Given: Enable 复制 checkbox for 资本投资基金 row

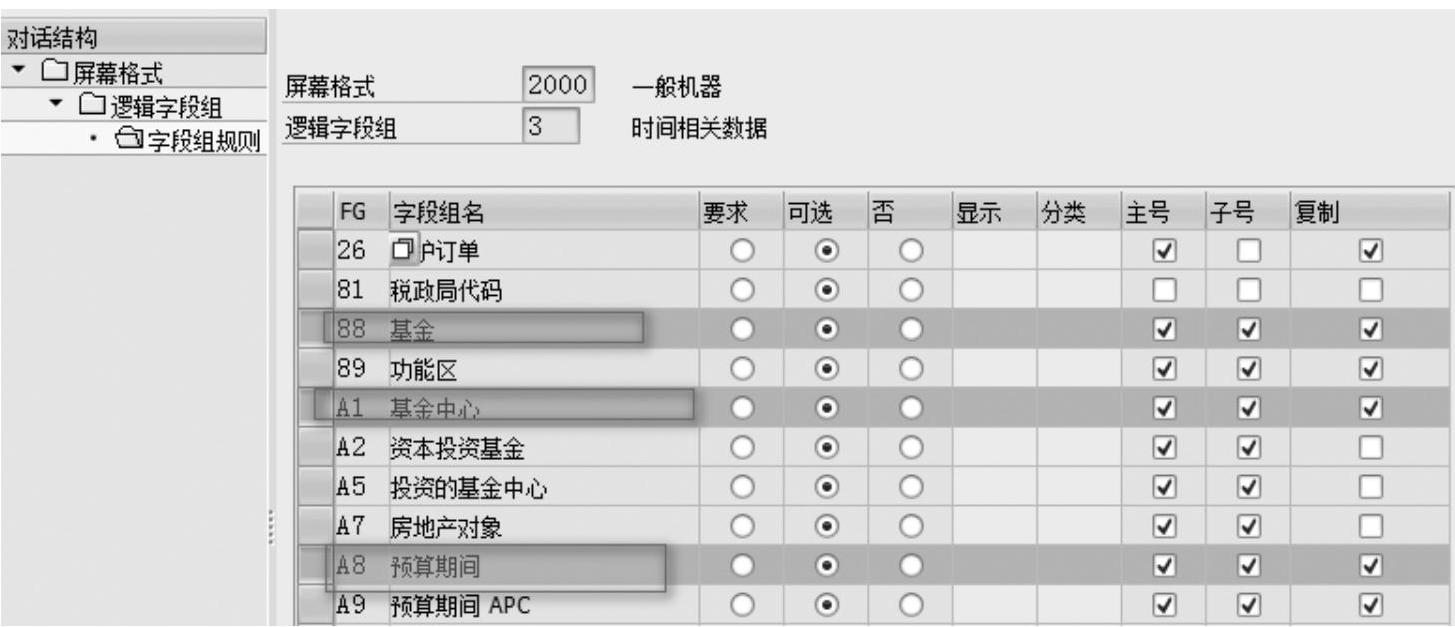Looking at the screenshot, I should point(1371,448).
